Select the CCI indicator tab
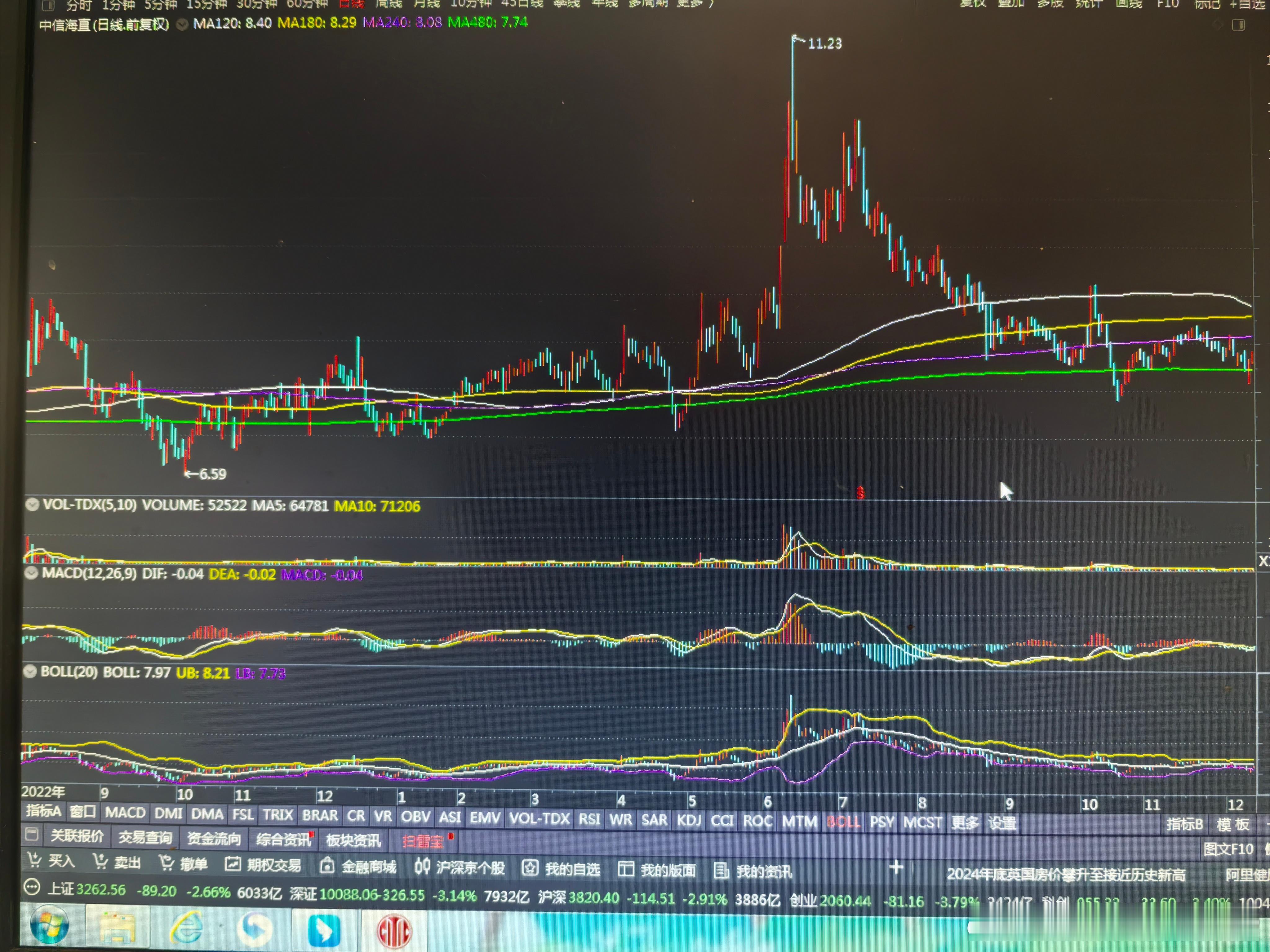This screenshot has height=952, width=1270. pos(722,821)
